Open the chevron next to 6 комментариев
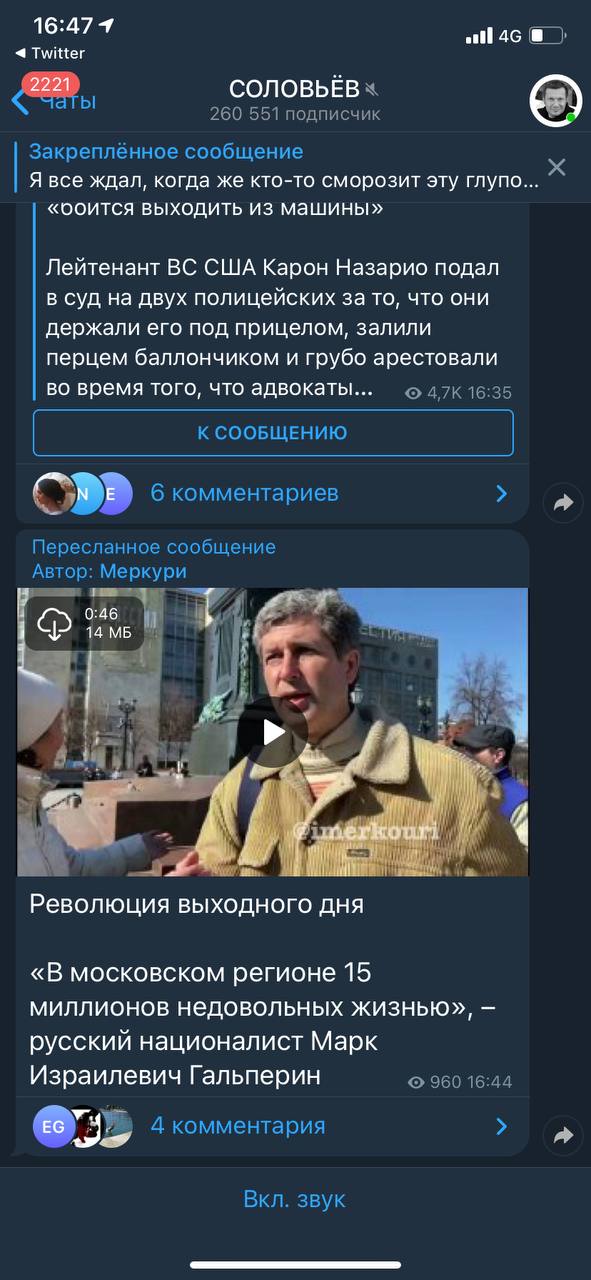The image size is (591, 1280). (x=502, y=493)
